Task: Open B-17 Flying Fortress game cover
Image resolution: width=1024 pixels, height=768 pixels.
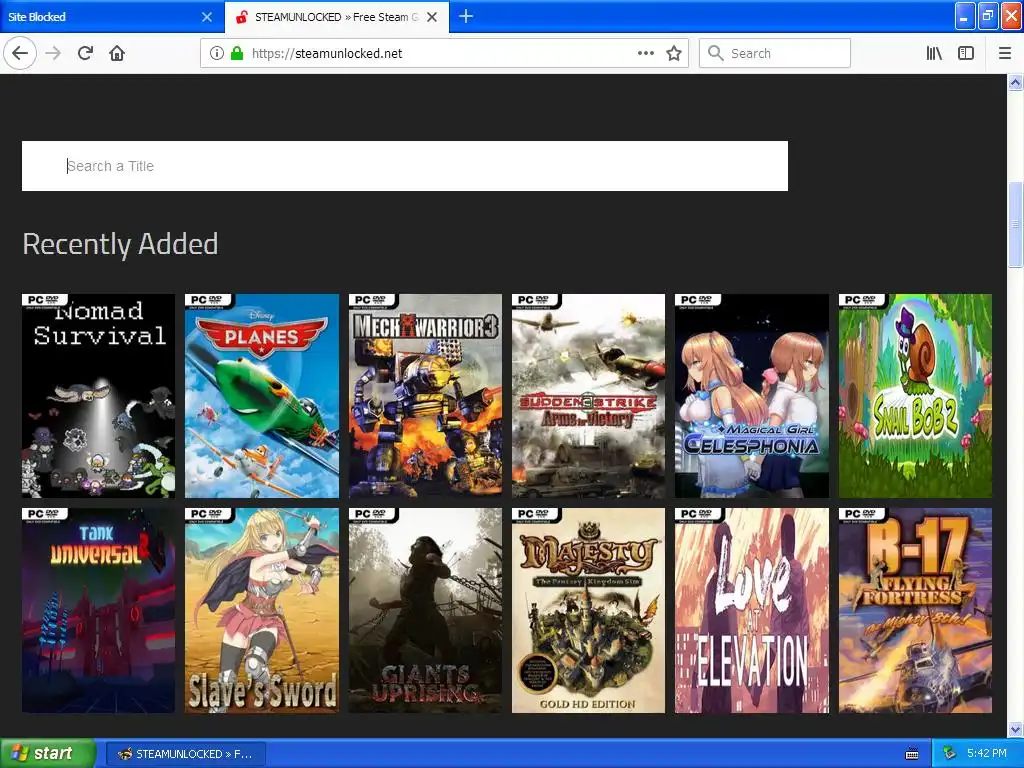Action: [915, 610]
